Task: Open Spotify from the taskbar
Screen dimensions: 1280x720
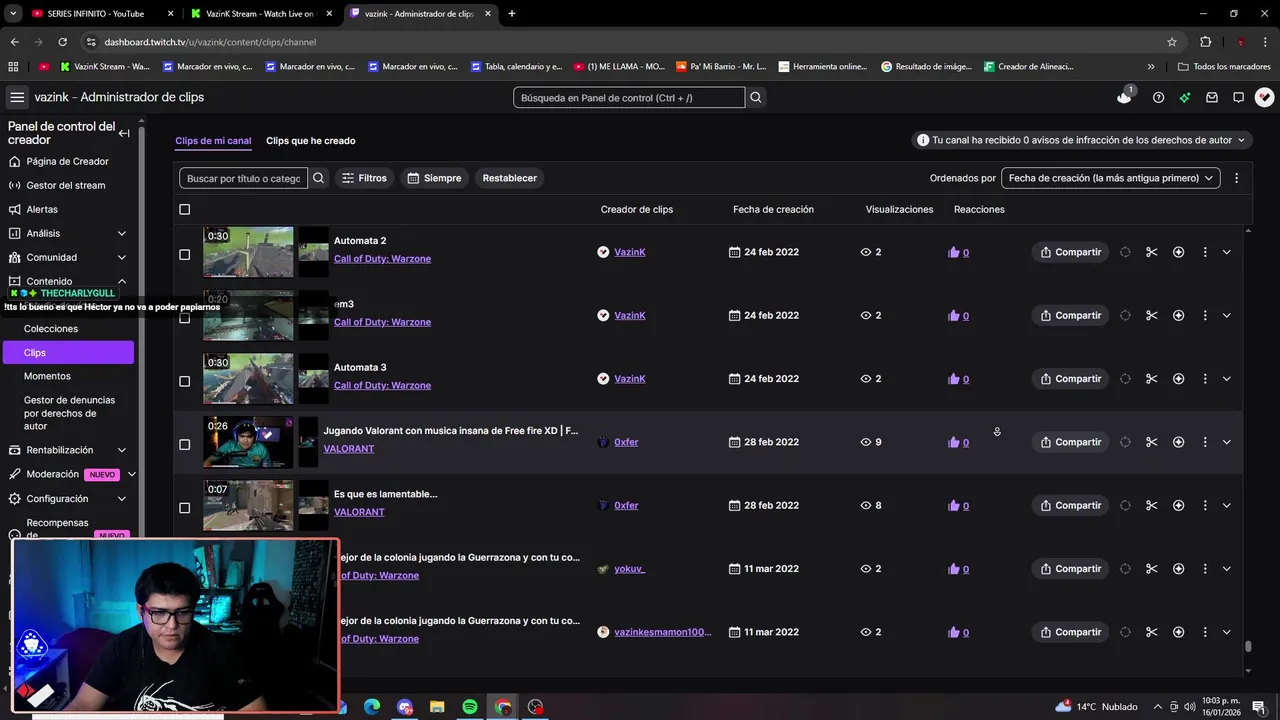Action: click(470, 707)
